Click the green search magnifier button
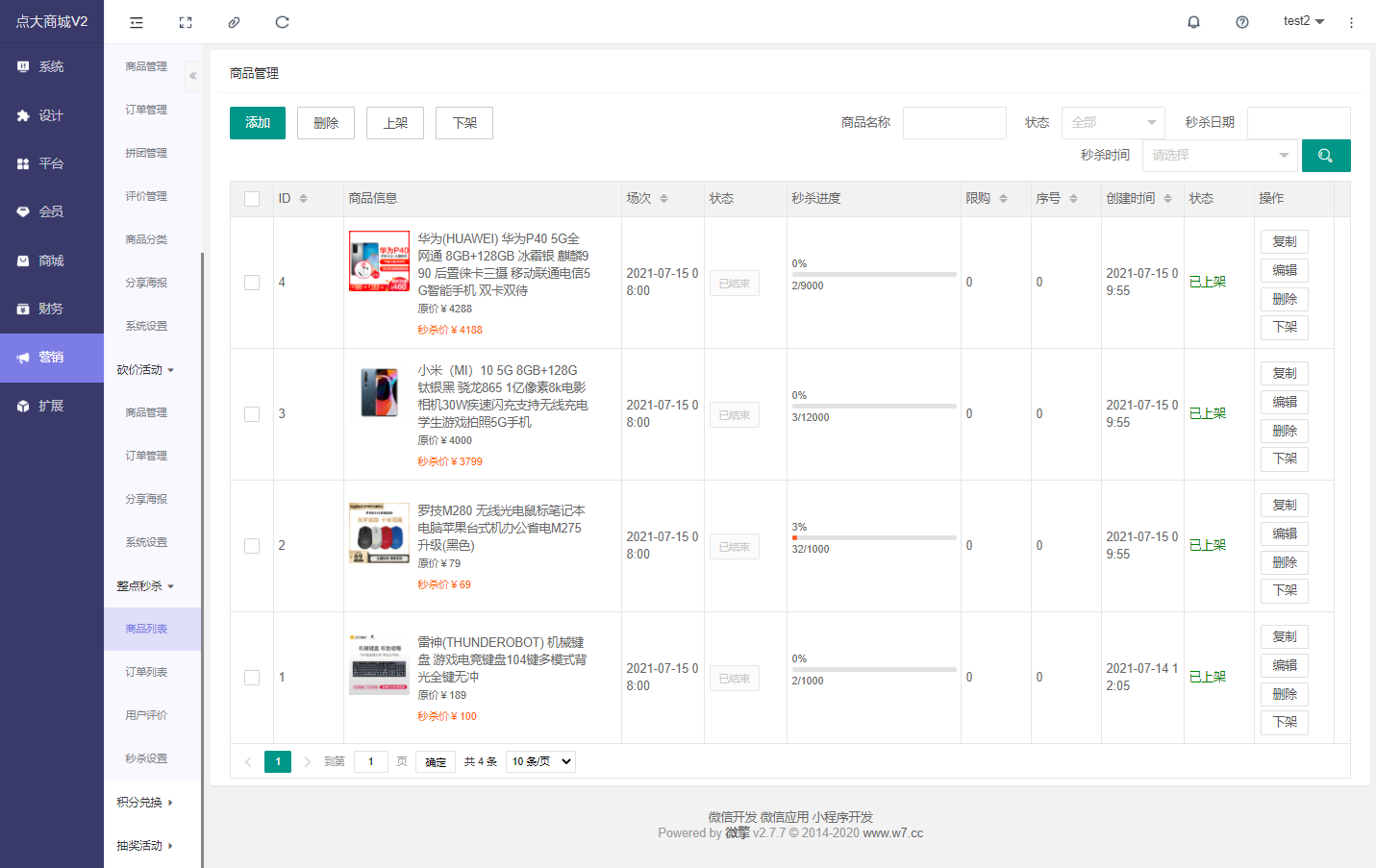 1326,156
